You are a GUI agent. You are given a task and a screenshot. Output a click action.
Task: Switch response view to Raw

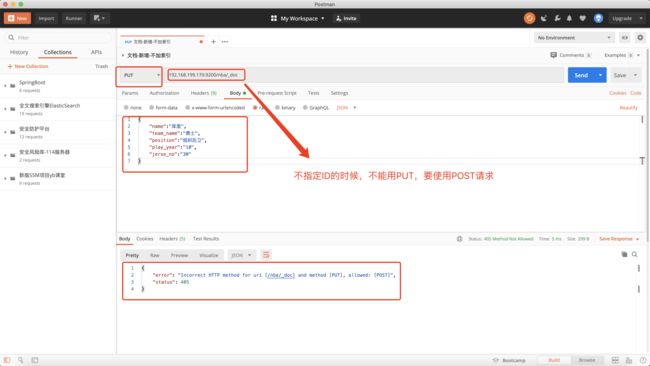point(155,255)
